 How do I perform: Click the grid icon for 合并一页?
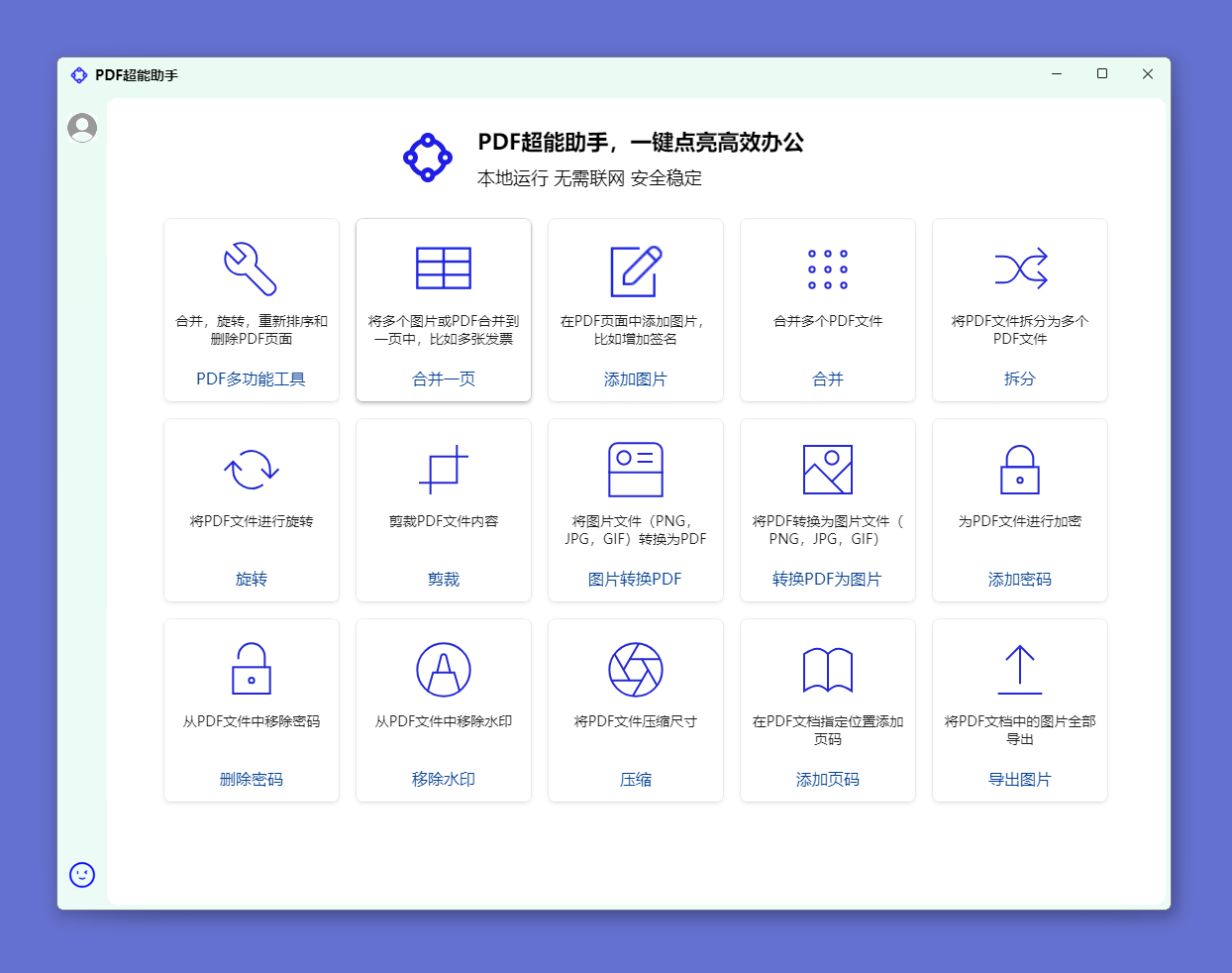coord(444,269)
